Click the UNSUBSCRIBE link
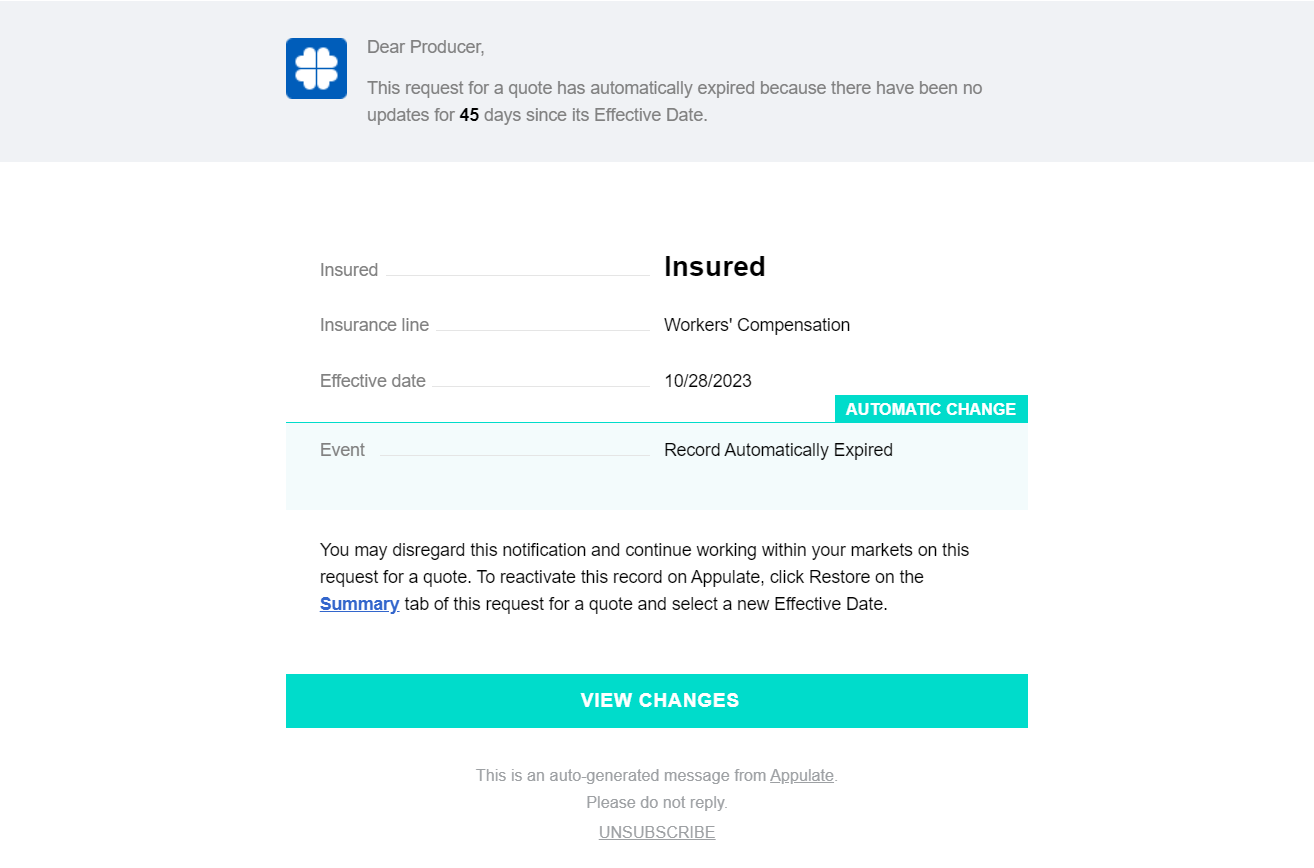 (x=656, y=832)
